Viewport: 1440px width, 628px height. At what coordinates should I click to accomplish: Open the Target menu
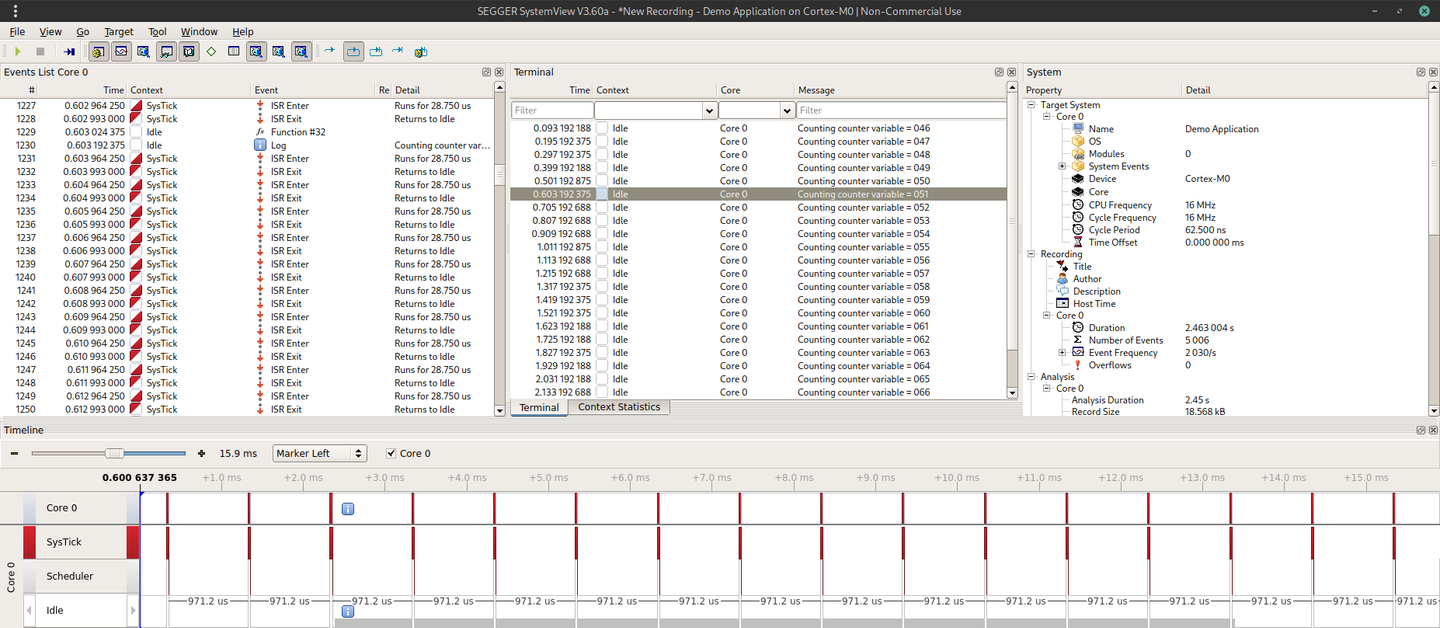(x=118, y=31)
